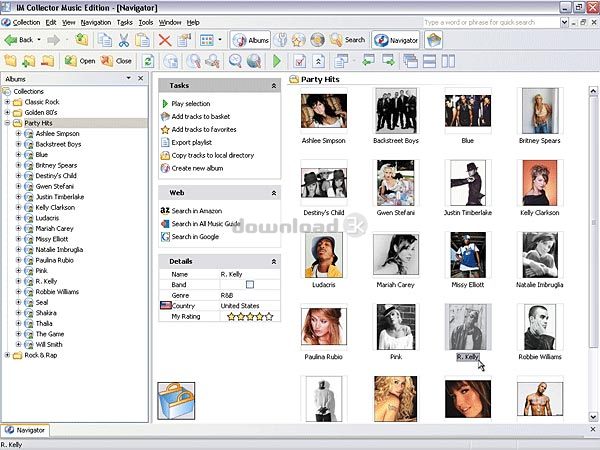This screenshot has height=450, width=600.
Task: Click Add tracks to basket
Action: pyautogui.click(x=201, y=116)
